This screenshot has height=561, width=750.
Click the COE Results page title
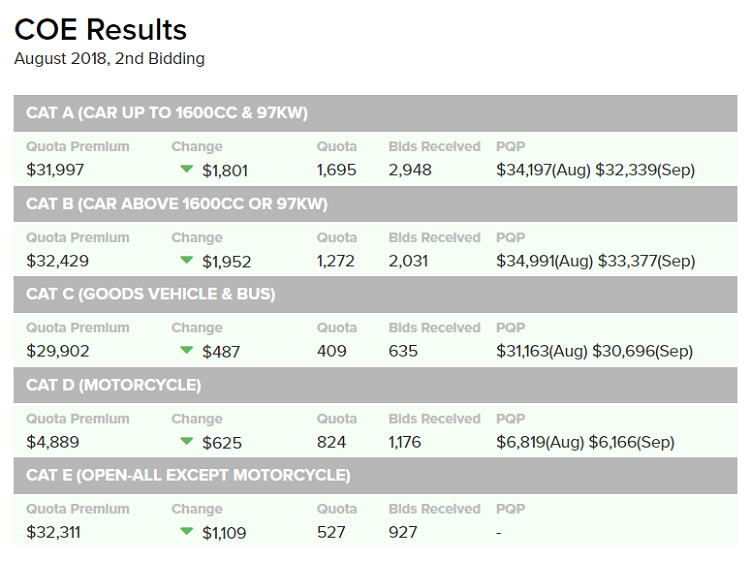[100, 30]
